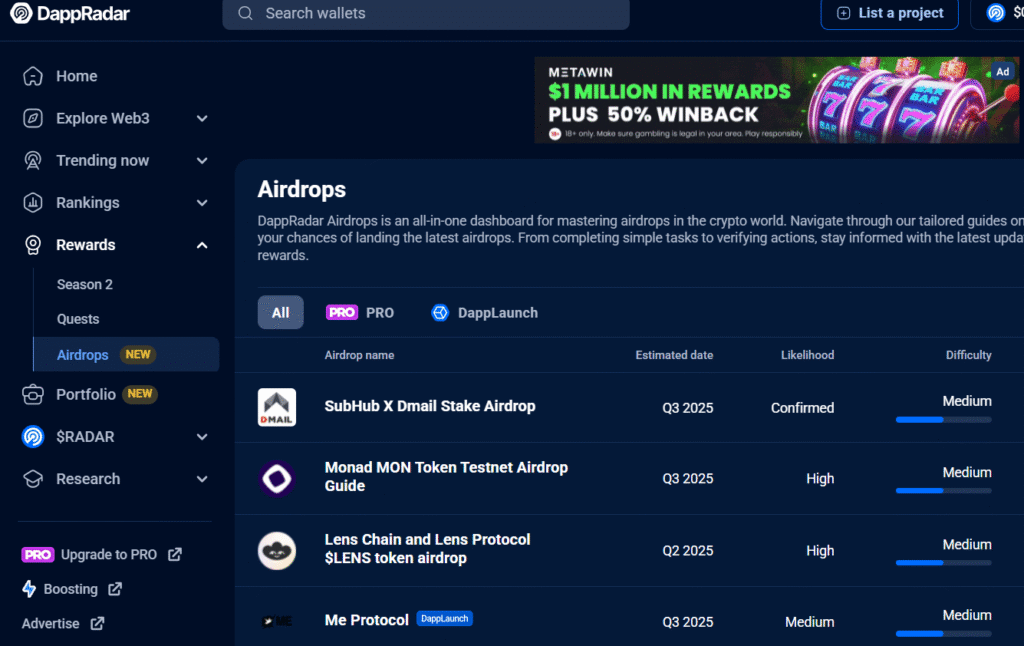
Task: Open the Dmail project logo thumbnail
Action: click(x=277, y=408)
